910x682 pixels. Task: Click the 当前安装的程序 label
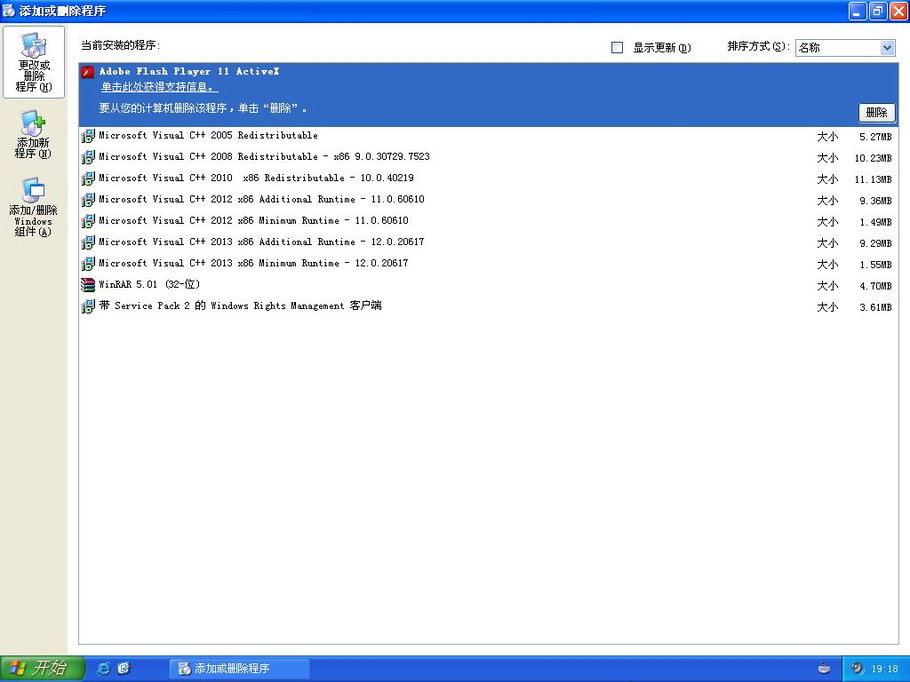point(120,45)
